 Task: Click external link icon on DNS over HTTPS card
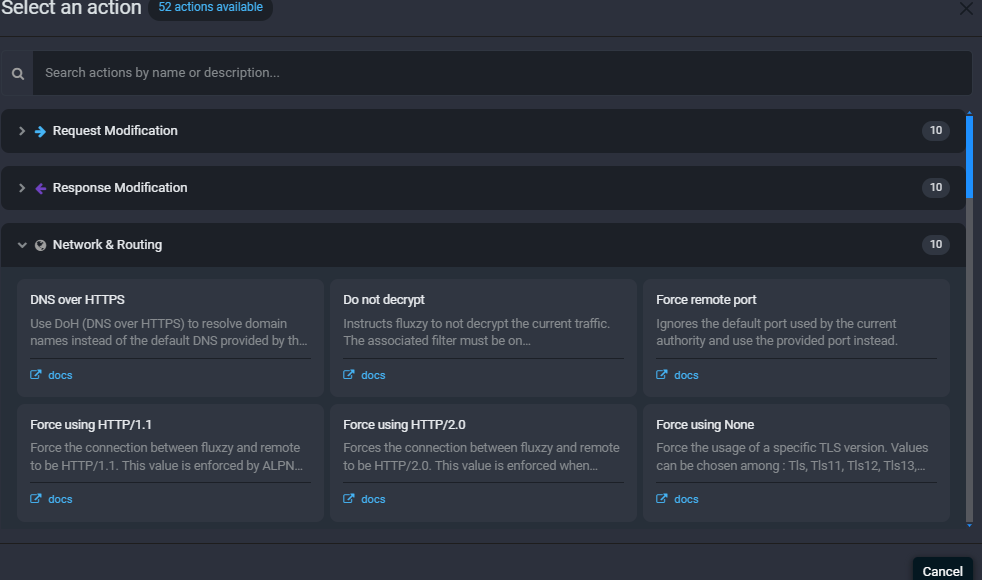pos(36,375)
